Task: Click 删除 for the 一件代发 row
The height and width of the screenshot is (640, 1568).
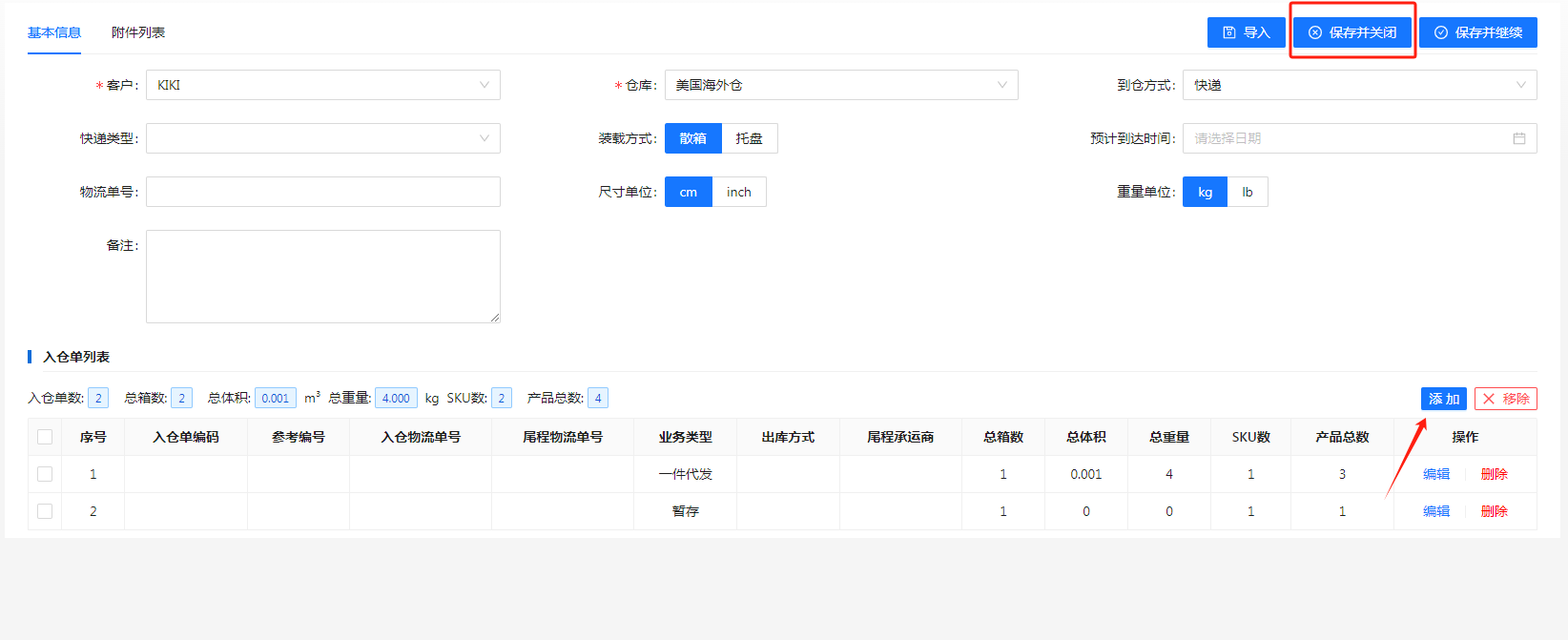Action: click(1495, 474)
